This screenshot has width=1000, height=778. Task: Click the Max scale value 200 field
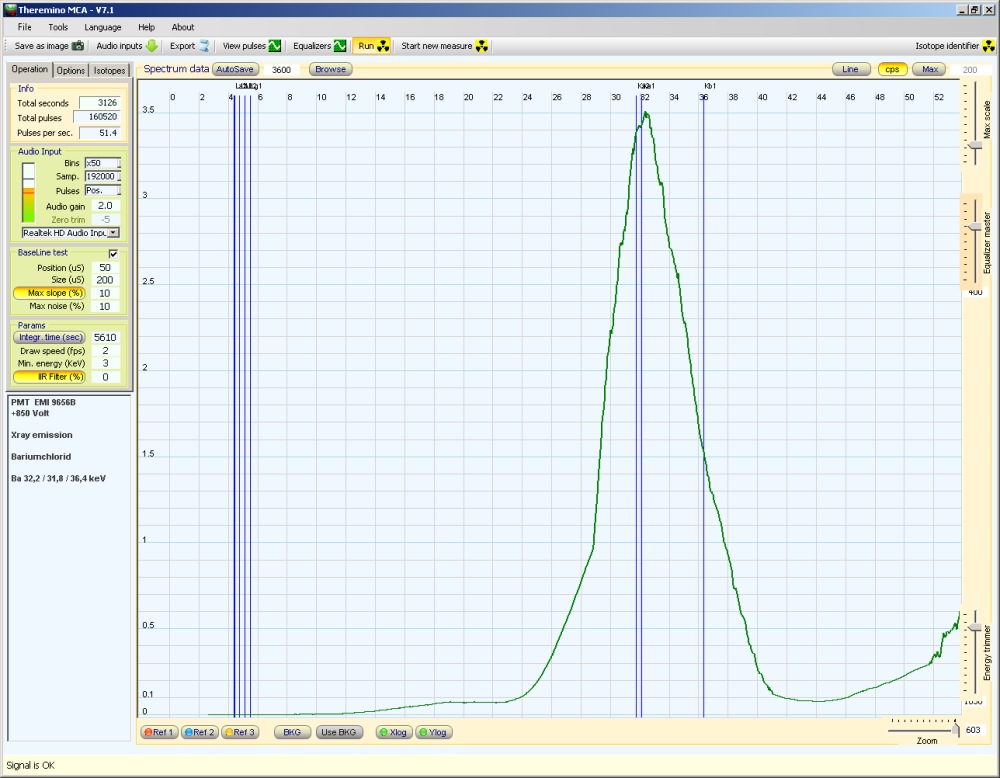(x=969, y=70)
